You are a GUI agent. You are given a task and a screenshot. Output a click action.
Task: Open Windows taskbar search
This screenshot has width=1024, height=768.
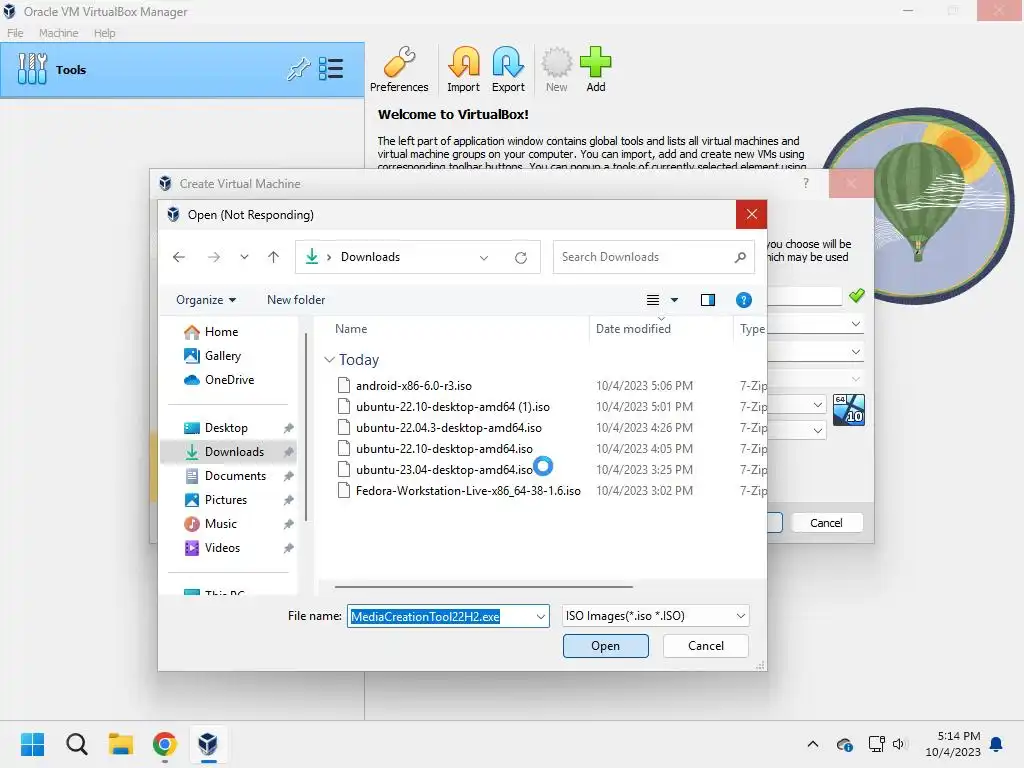tap(76, 744)
